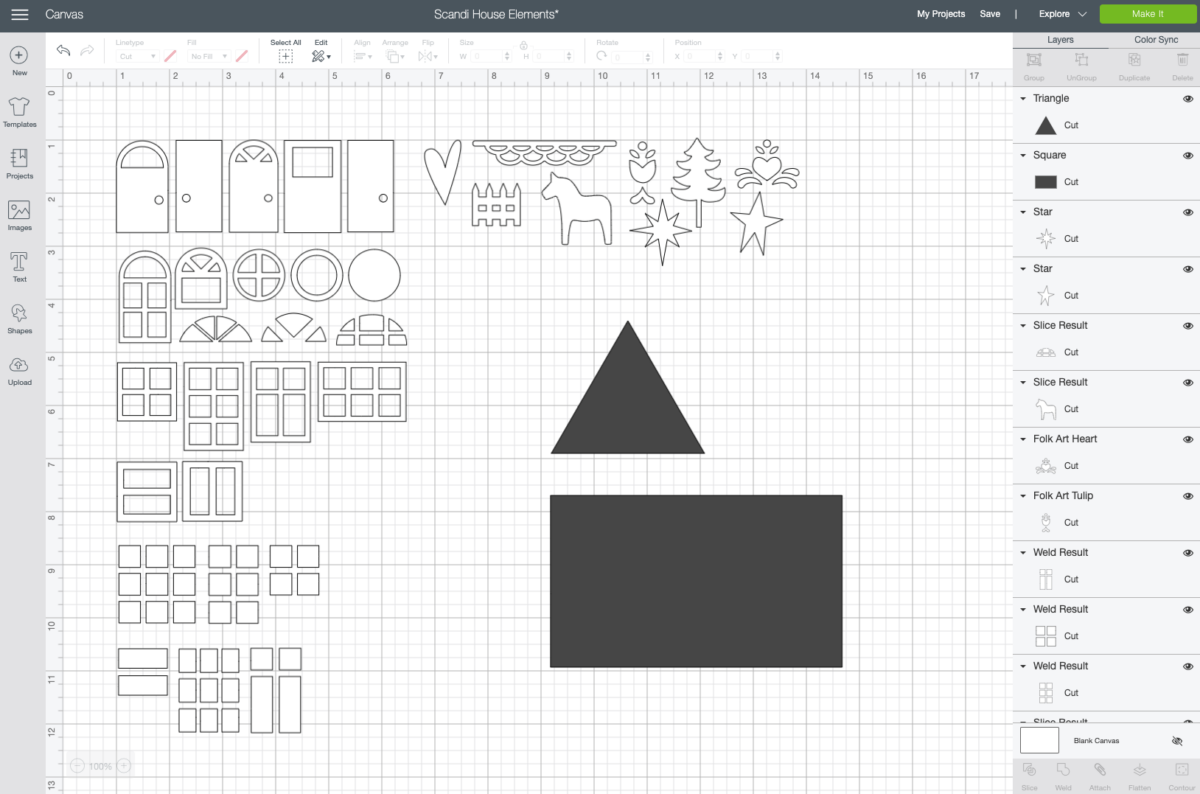
Task: Click the zoom 100% label
Action: coord(100,766)
